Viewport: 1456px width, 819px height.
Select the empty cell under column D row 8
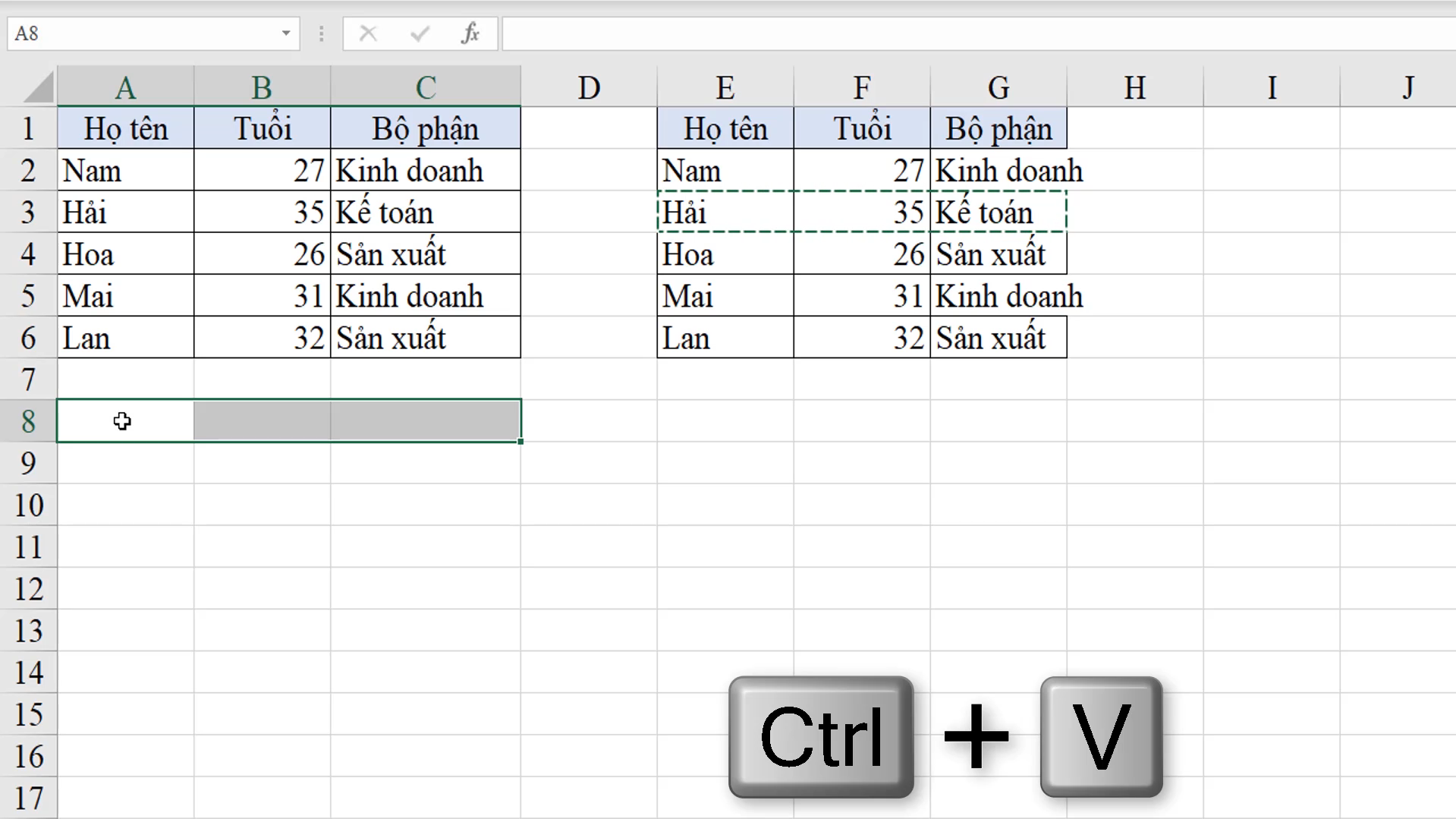pyautogui.click(x=589, y=421)
